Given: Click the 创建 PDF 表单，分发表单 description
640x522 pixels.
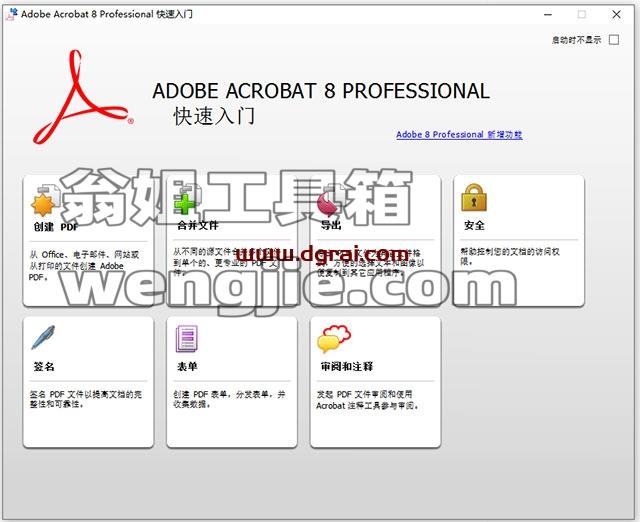Looking at the screenshot, I should [x=229, y=399].
